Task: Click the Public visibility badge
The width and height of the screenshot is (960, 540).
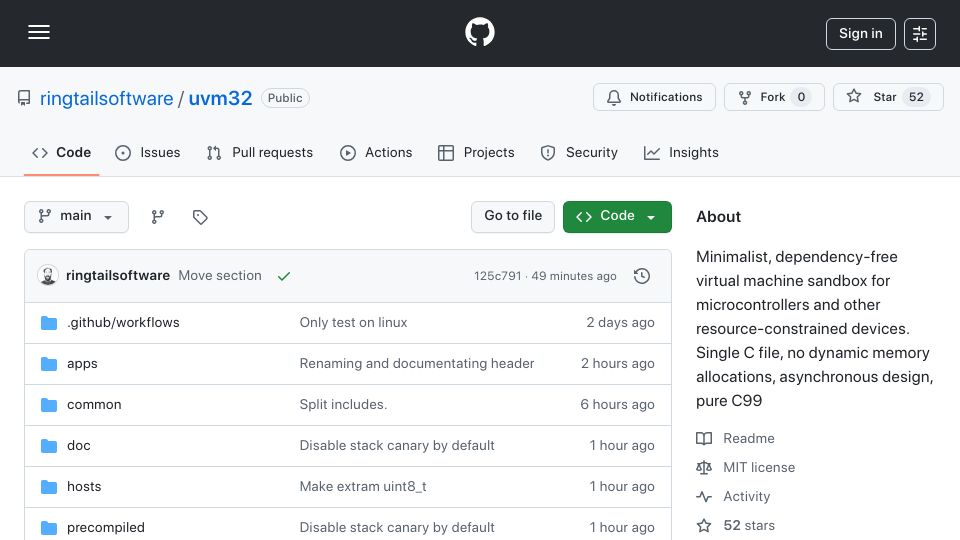Action: [x=285, y=98]
